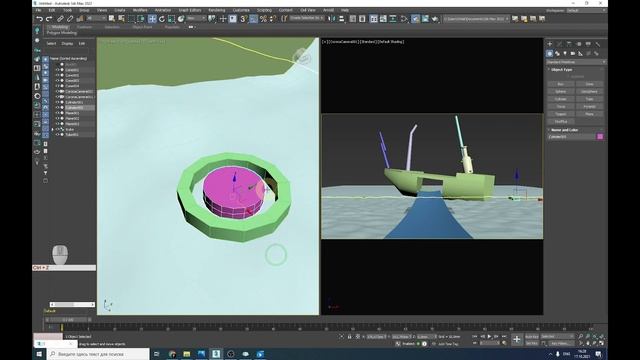Toggle the Angle Snap icon
Image resolution: width=640 pixels, height=360 pixels.
click(253, 19)
